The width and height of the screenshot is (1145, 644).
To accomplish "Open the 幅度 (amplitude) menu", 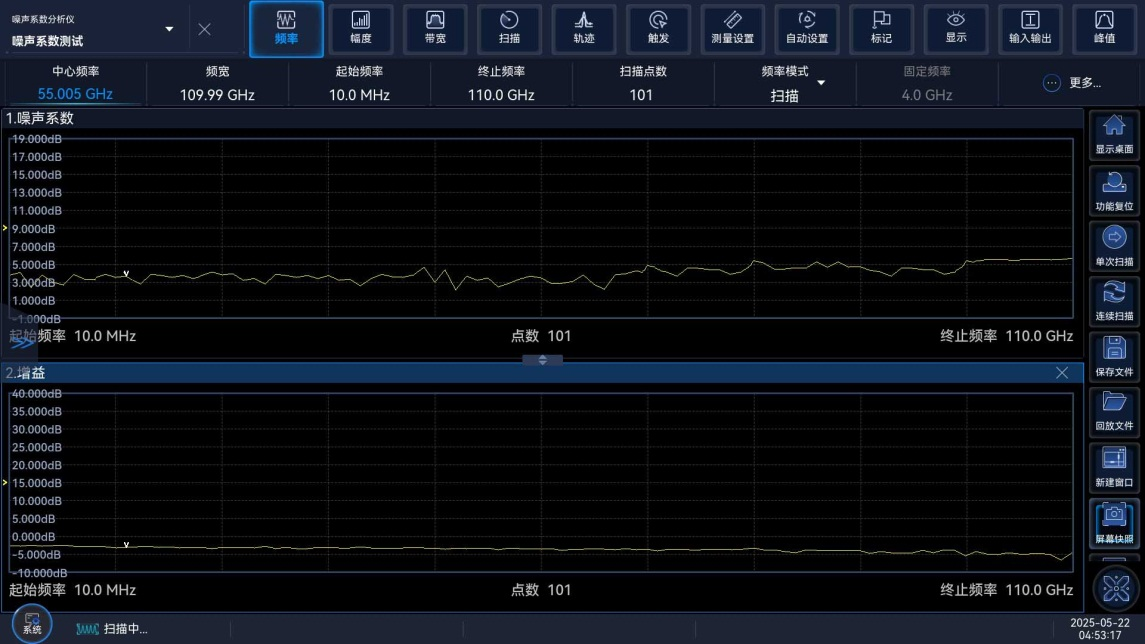I will 361,28.
